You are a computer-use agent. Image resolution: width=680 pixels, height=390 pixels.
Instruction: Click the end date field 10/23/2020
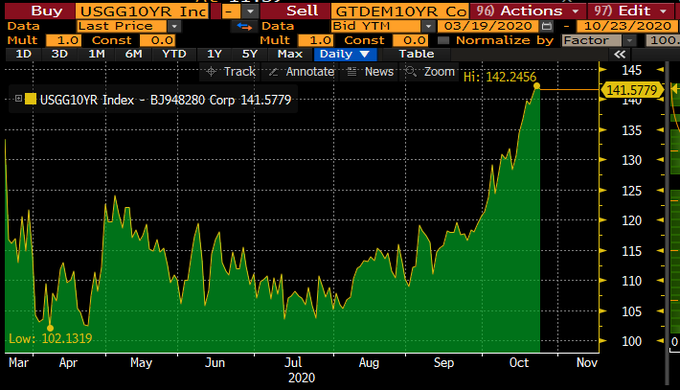tap(627, 26)
